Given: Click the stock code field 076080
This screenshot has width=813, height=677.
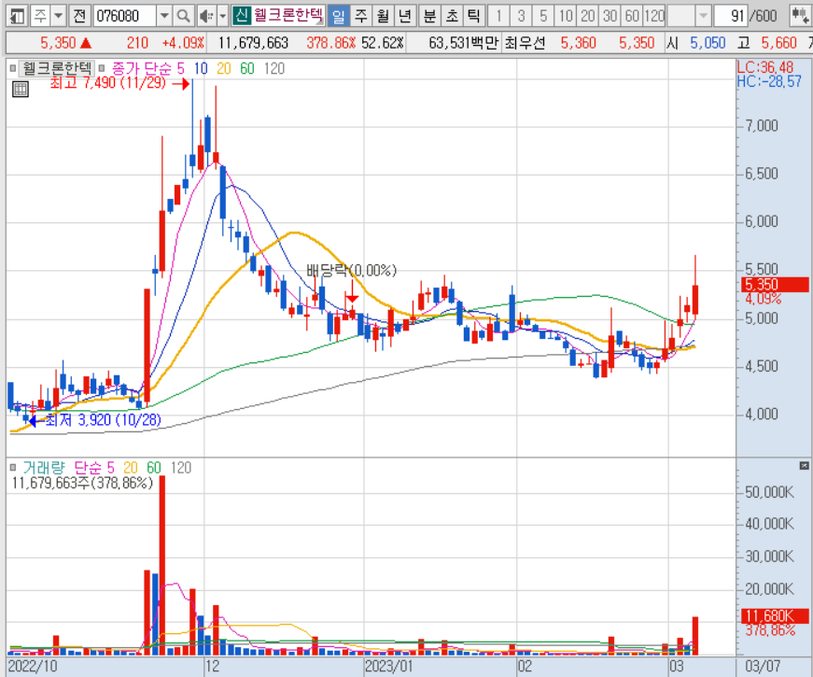Looking at the screenshot, I should (x=124, y=16).
